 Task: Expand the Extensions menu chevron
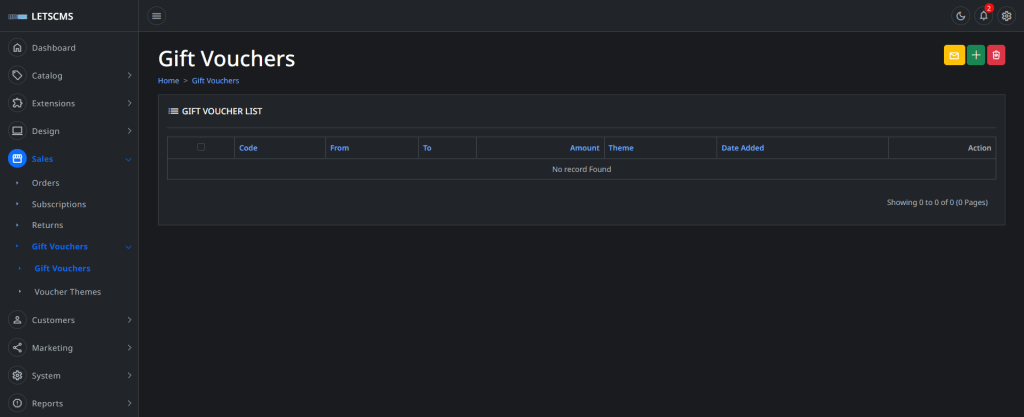pyautogui.click(x=129, y=103)
